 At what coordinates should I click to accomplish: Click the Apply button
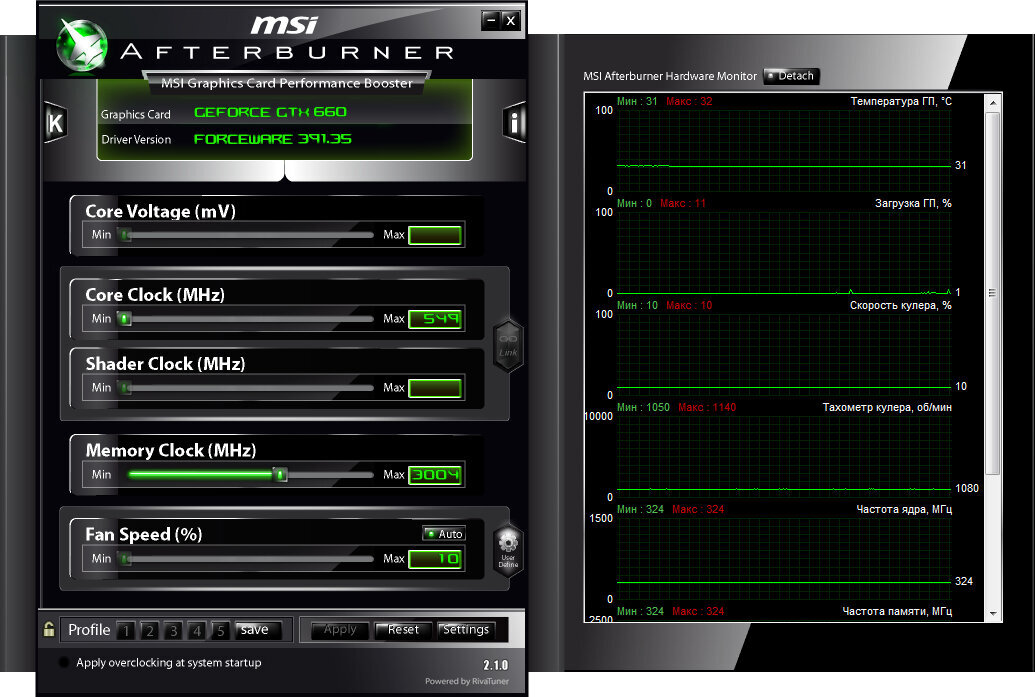[340, 630]
